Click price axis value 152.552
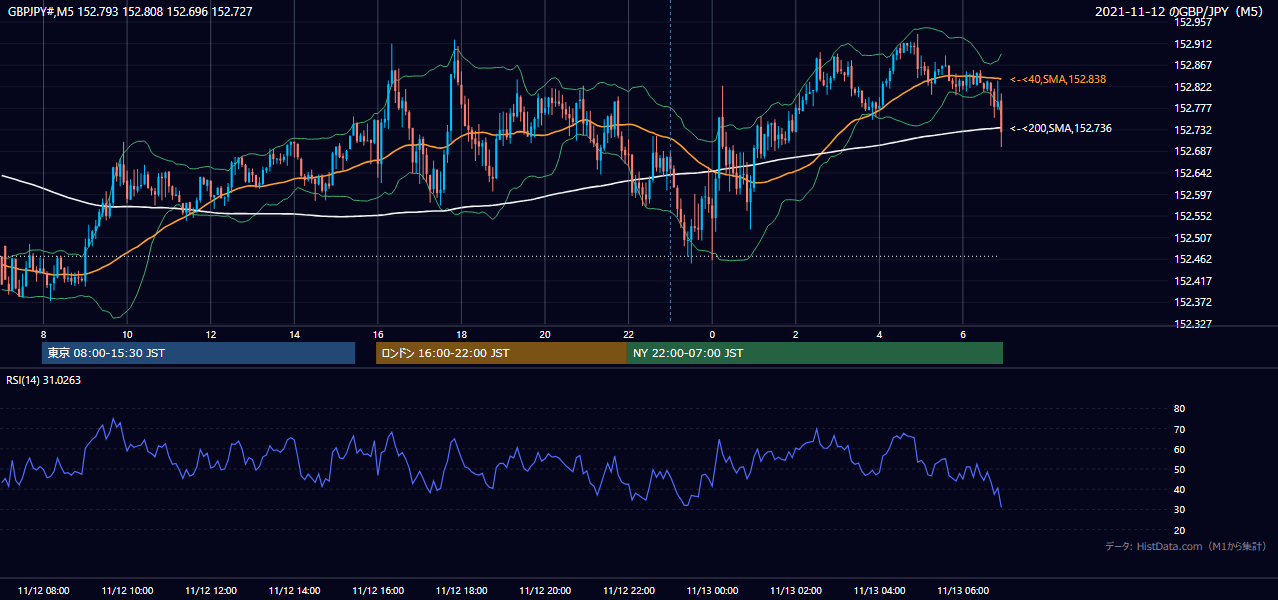This screenshot has height=600, width=1278. (x=1193, y=216)
